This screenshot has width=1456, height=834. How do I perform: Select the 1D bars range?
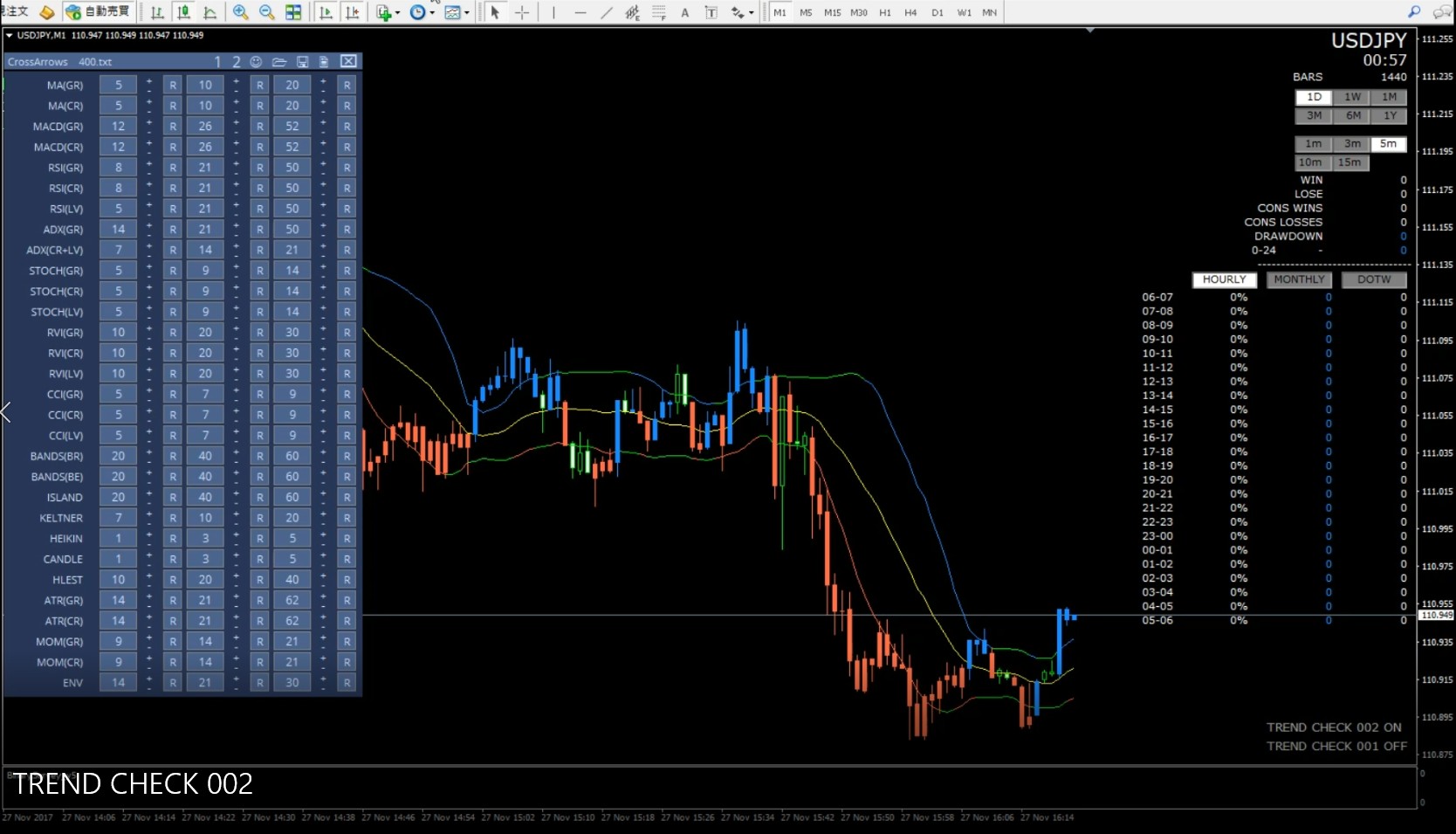[x=1314, y=97]
